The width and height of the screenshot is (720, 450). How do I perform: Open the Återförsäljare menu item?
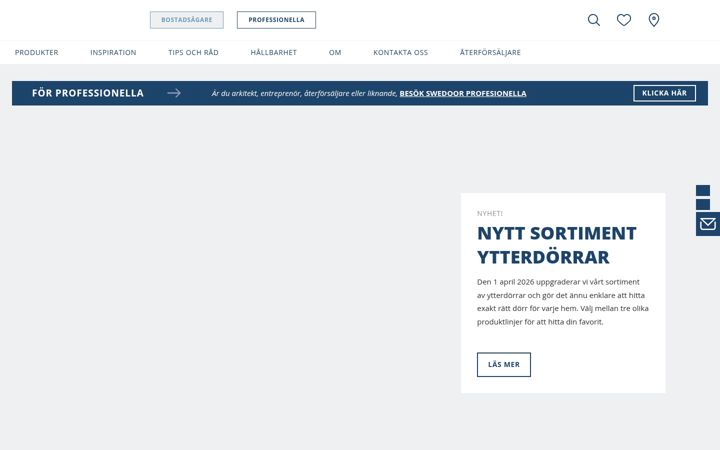coord(490,52)
